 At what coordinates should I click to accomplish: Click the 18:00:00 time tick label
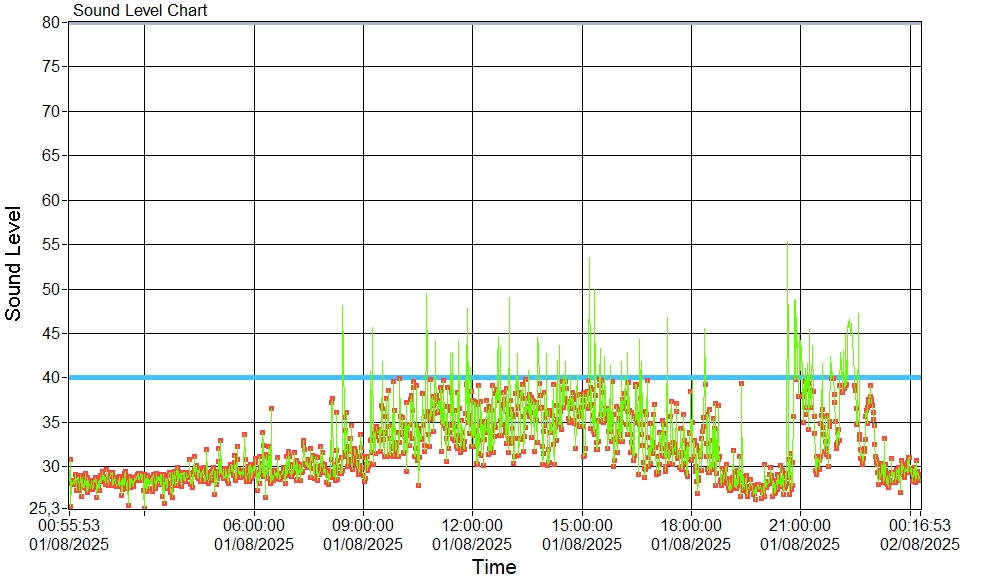pyautogui.click(x=691, y=524)
